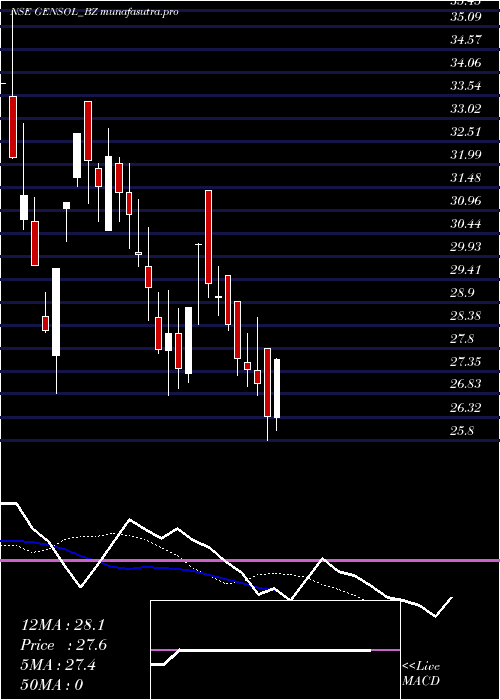The image size is (500, 700).
Task: Click the 30.96 price axis label
Action: [466, 201]
